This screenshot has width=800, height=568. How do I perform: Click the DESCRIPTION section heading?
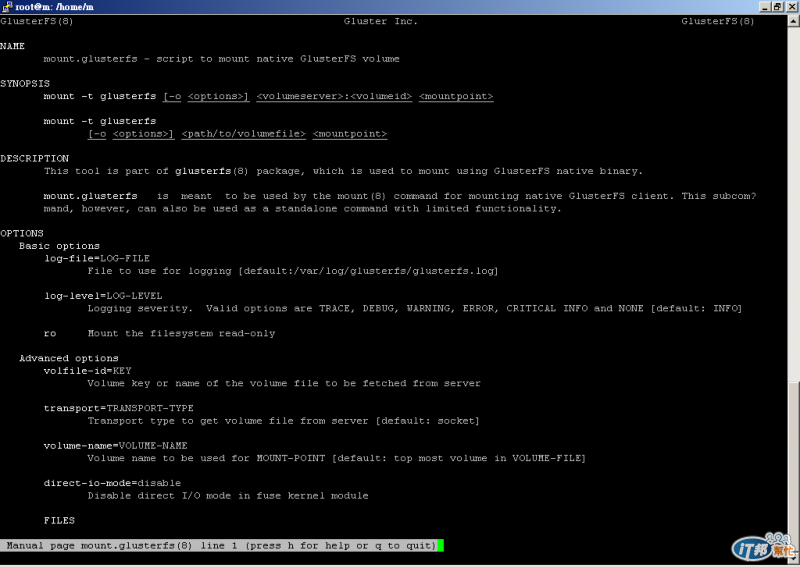[34, 158]
